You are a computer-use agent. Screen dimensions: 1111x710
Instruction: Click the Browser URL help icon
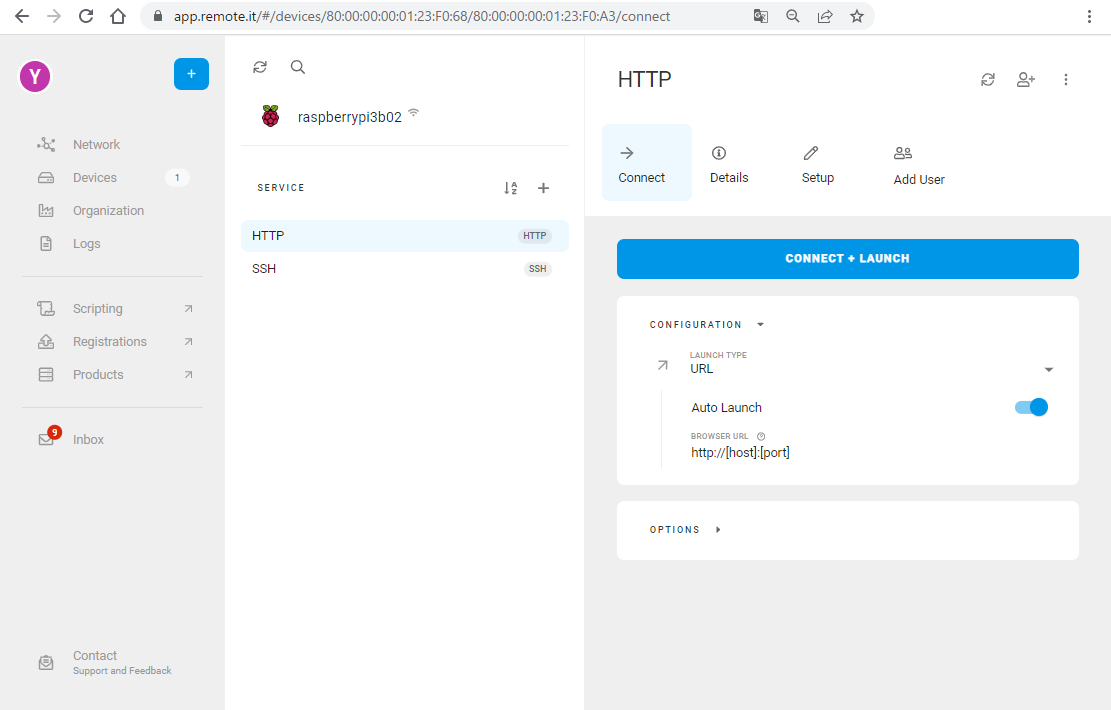tap(761, 436)
